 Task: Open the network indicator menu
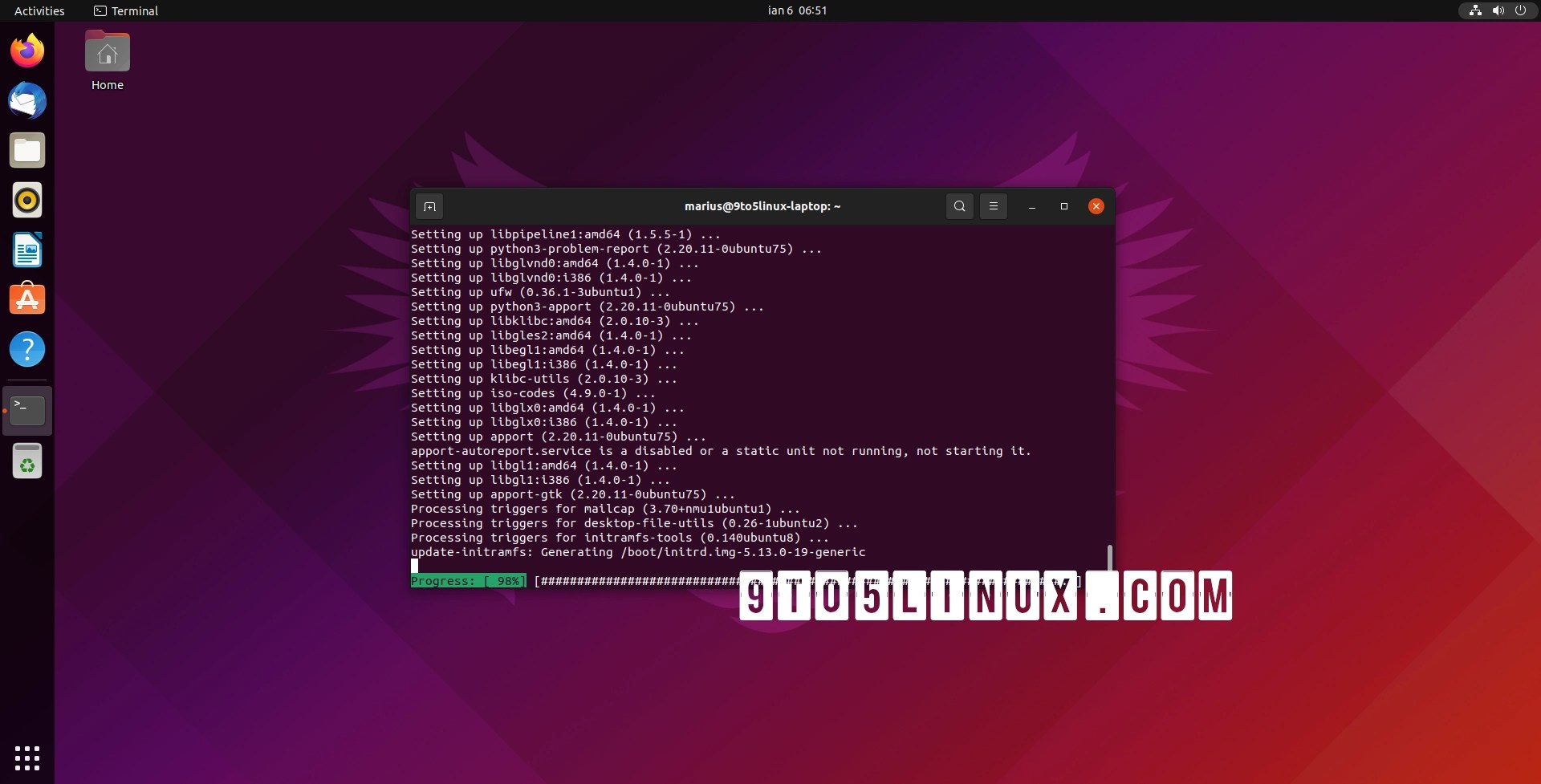coord(1474,10)
